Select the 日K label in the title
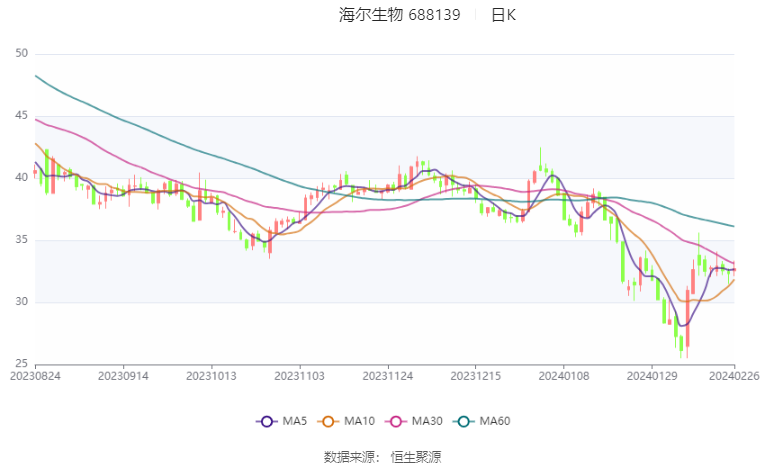Image resolution: width=765 pixels, height=465 pixels. click(x=503, y=15)
